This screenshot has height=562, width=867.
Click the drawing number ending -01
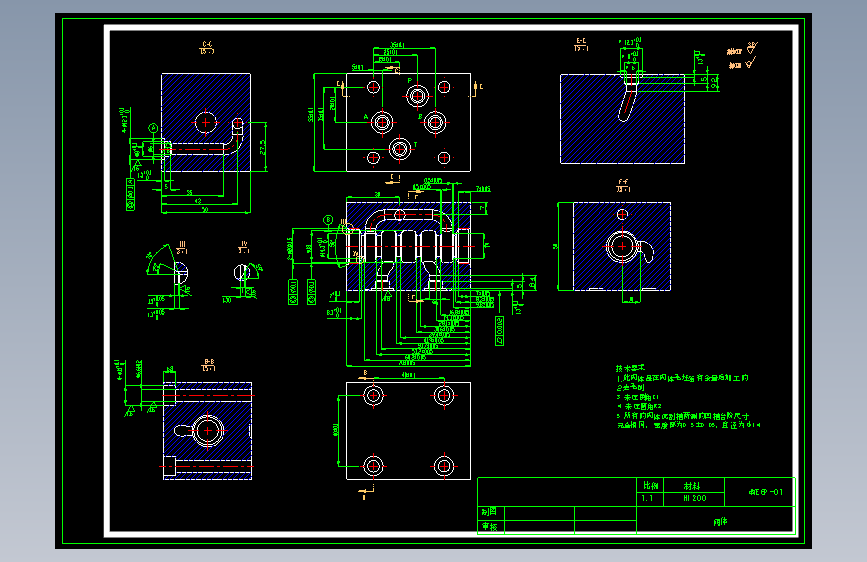pyautogui.click(x=766, y=492)
